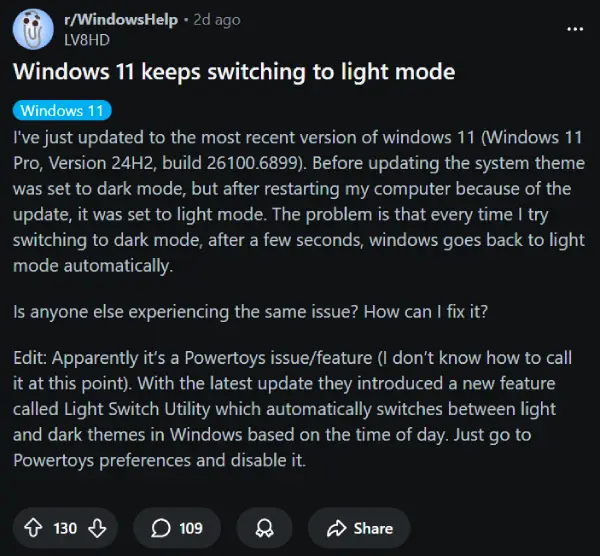The height and width of the screenshot is (556, 600).
Task: Click the r/WindowsHelp community avatar
Action: coord(32,29)
